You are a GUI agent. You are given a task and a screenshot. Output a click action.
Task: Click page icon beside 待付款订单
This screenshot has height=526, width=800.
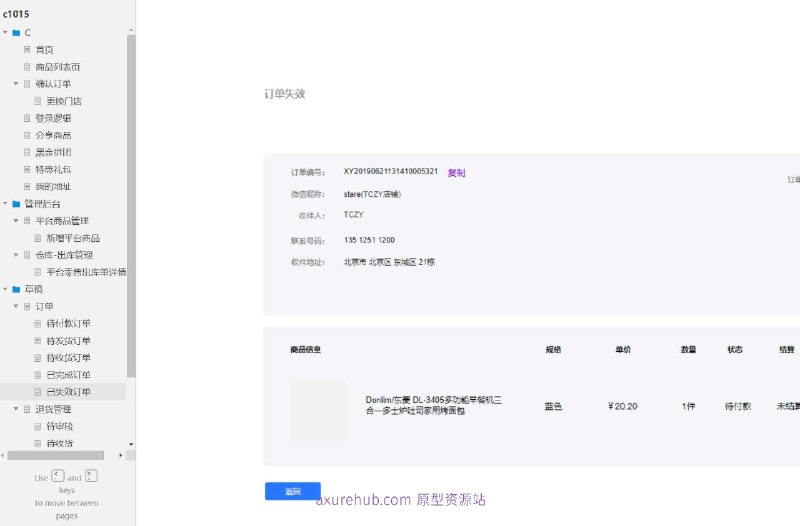[37, 323]
